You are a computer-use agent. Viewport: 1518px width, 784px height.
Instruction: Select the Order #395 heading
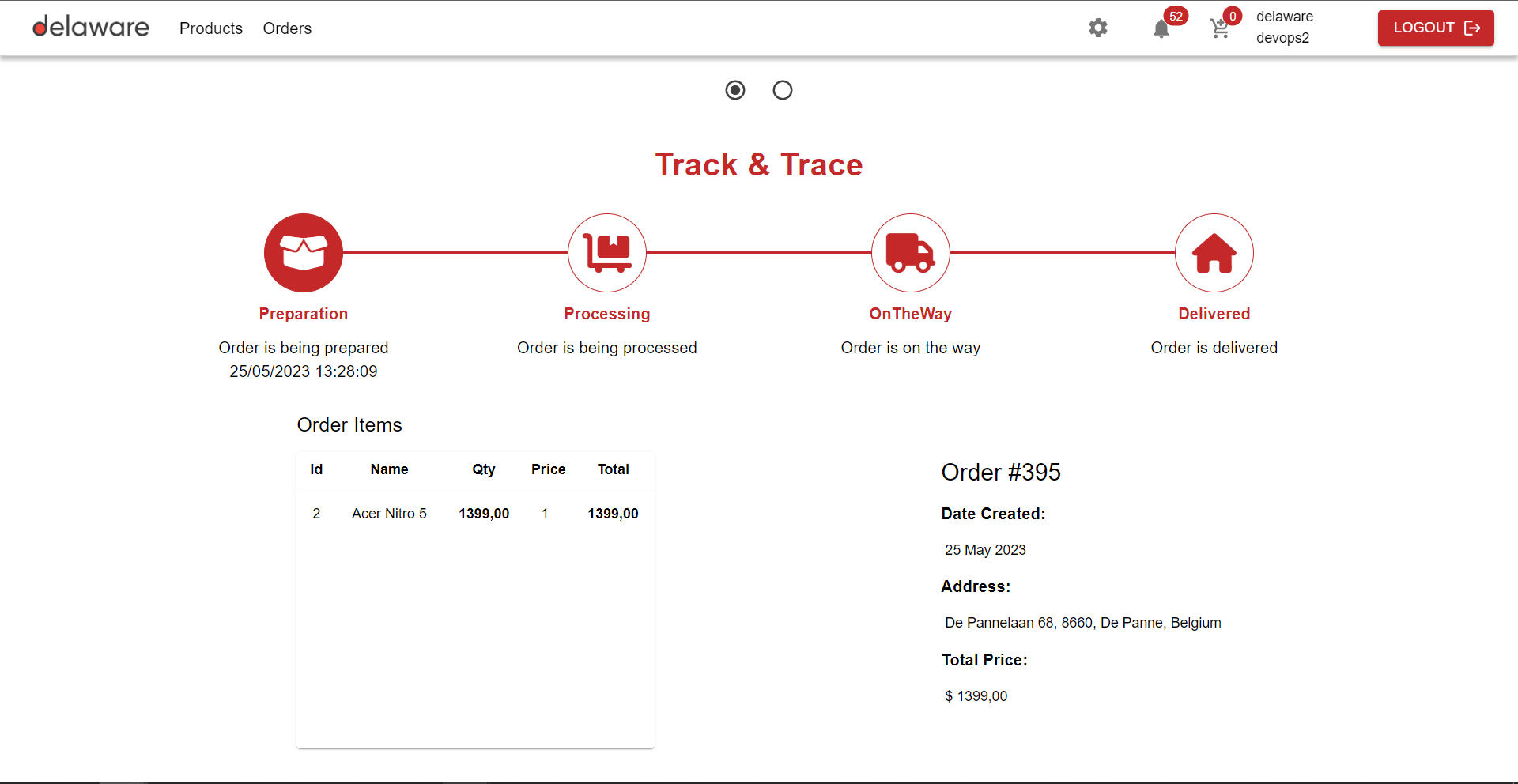click(1000, 472)
